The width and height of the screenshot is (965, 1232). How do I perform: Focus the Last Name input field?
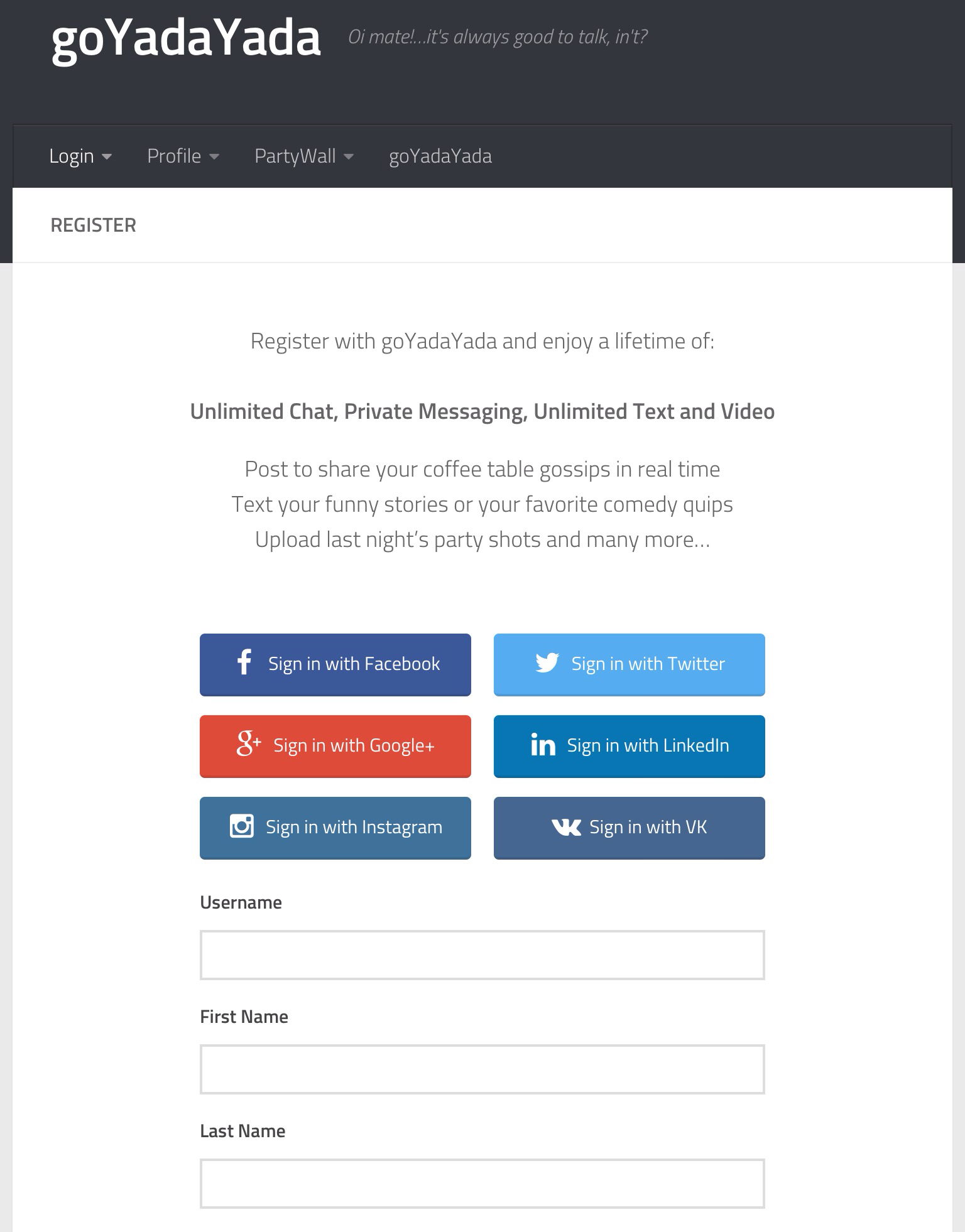(482, 1184)
